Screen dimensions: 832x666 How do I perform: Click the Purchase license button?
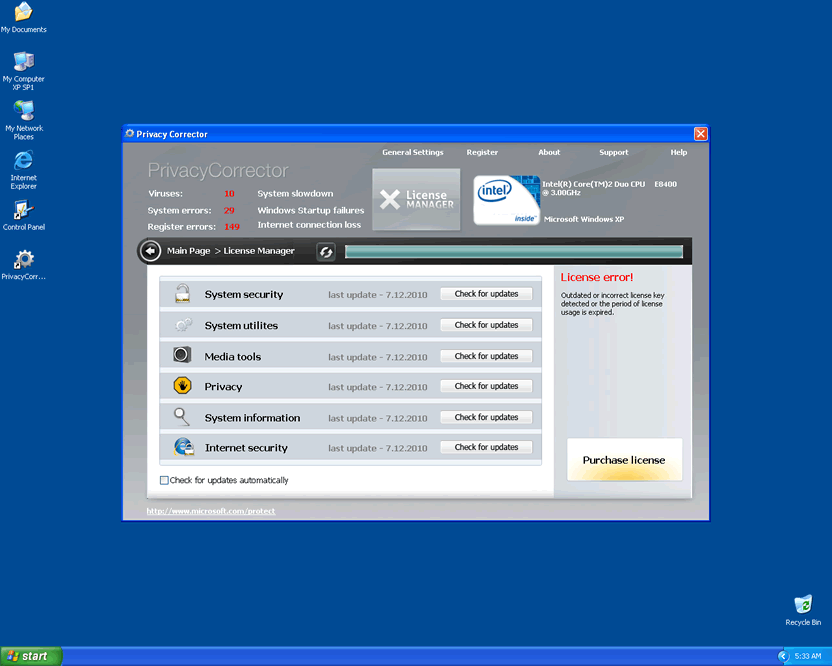(x=624, y=460)
